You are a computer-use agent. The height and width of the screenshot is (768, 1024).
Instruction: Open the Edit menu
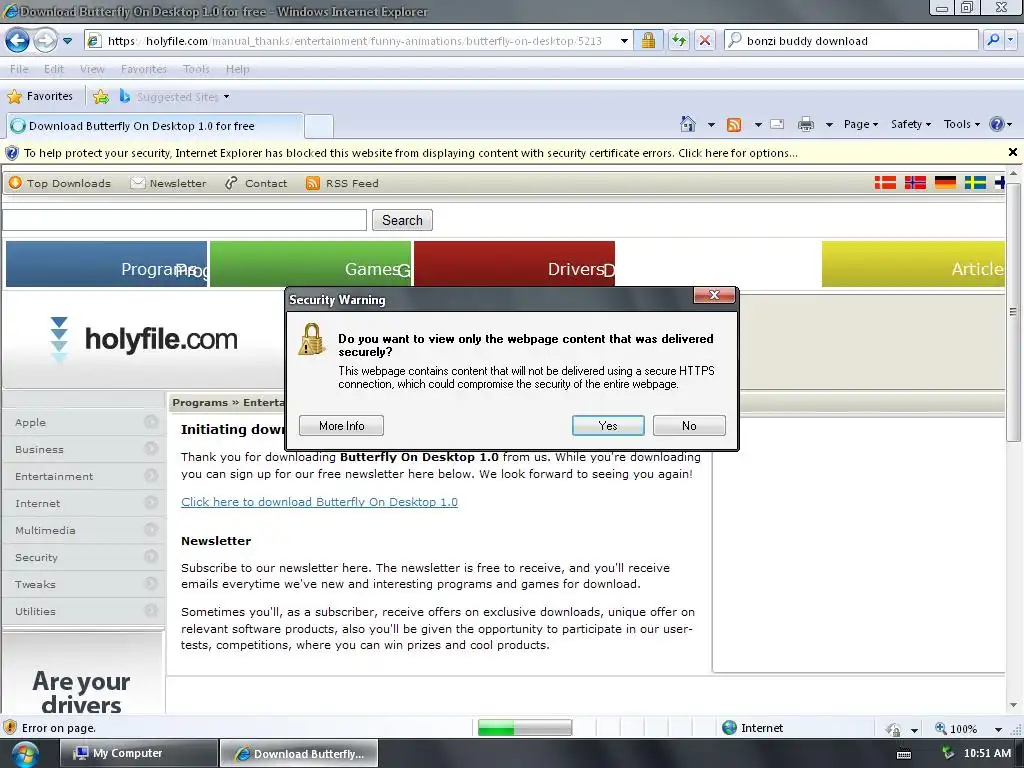pyautogui.click(x=54, y=69)
